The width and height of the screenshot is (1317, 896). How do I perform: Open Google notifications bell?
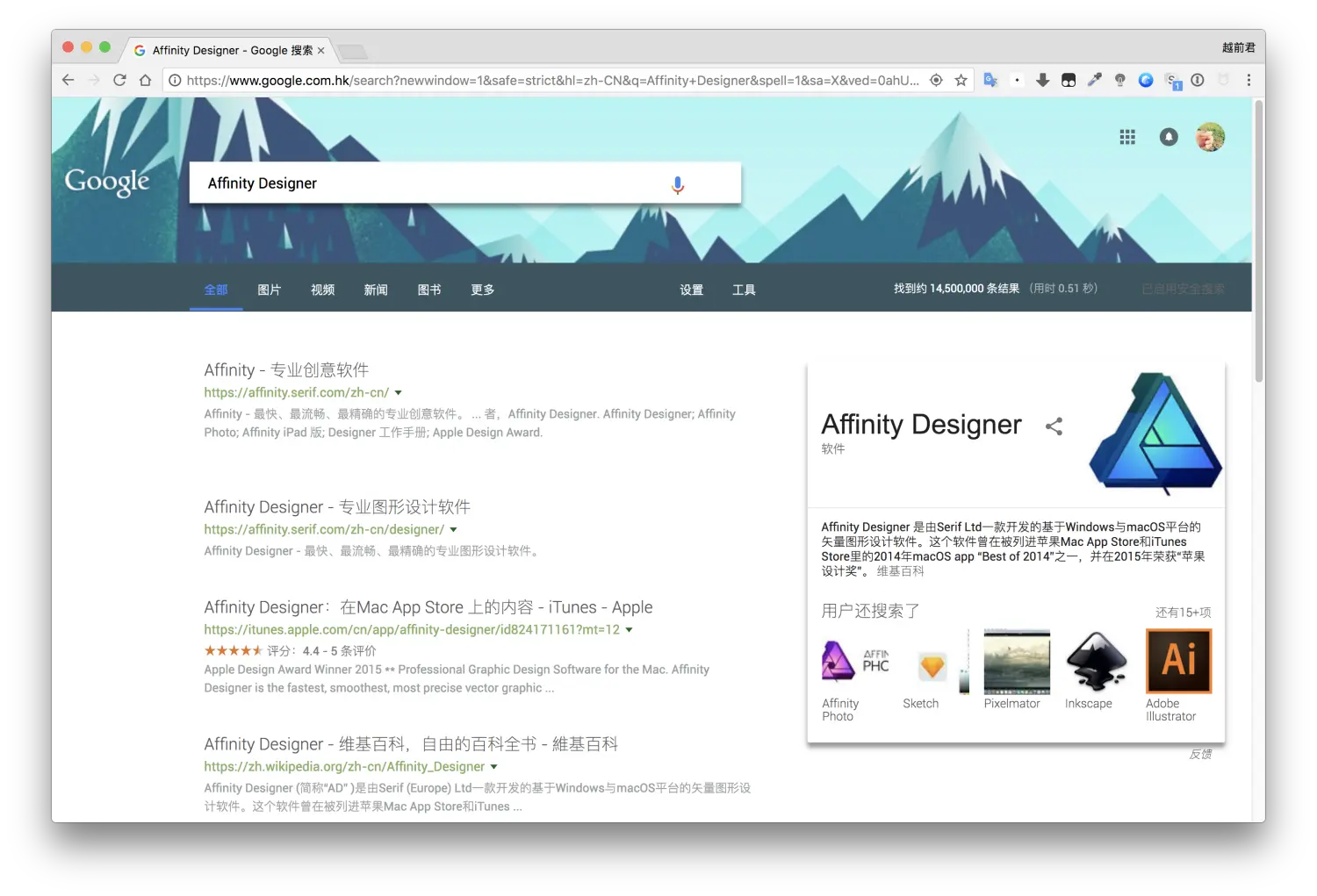(1169, 137)
